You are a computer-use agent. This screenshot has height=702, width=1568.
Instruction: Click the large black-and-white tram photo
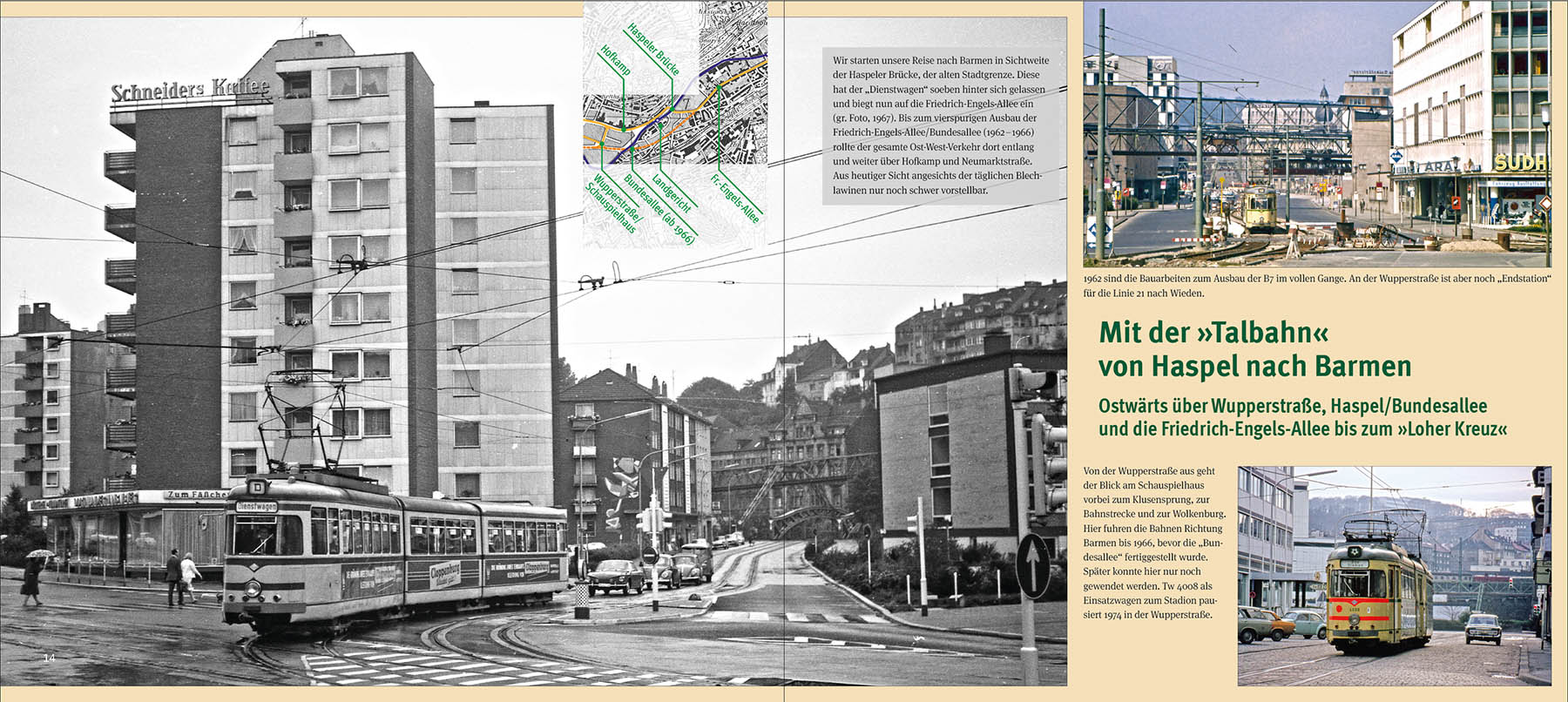pos(533,351)
